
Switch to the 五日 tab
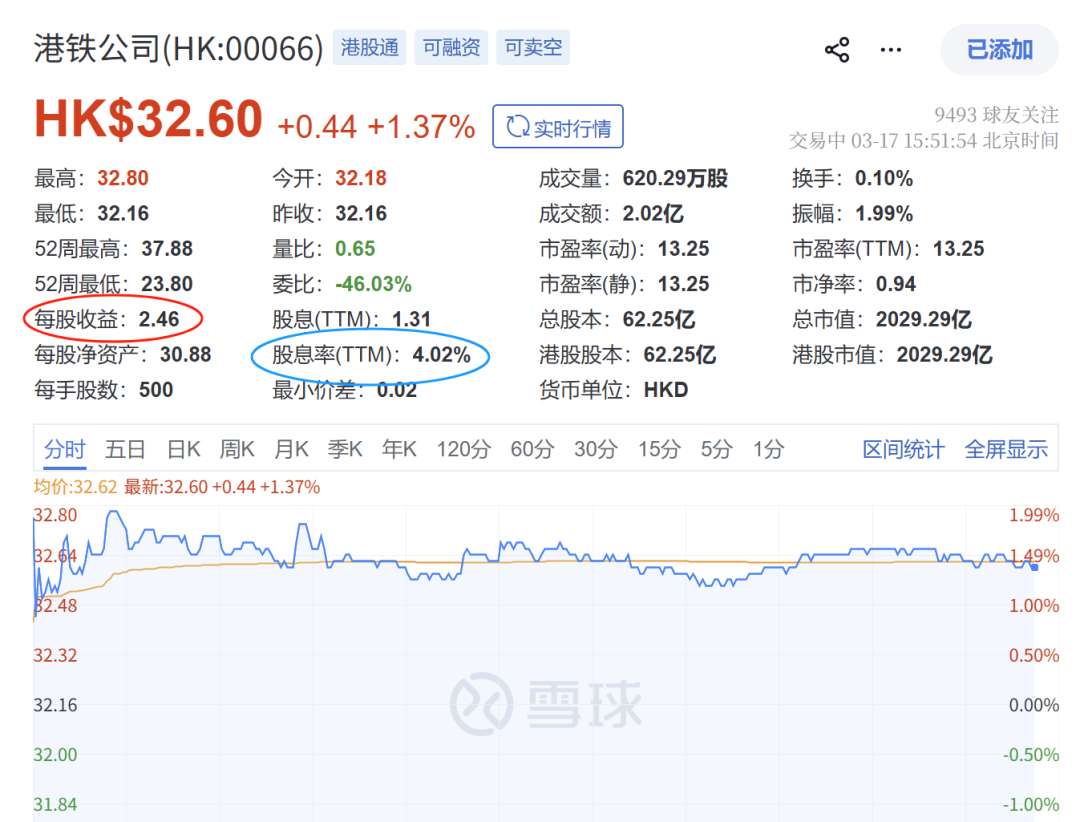pos(125,449)
